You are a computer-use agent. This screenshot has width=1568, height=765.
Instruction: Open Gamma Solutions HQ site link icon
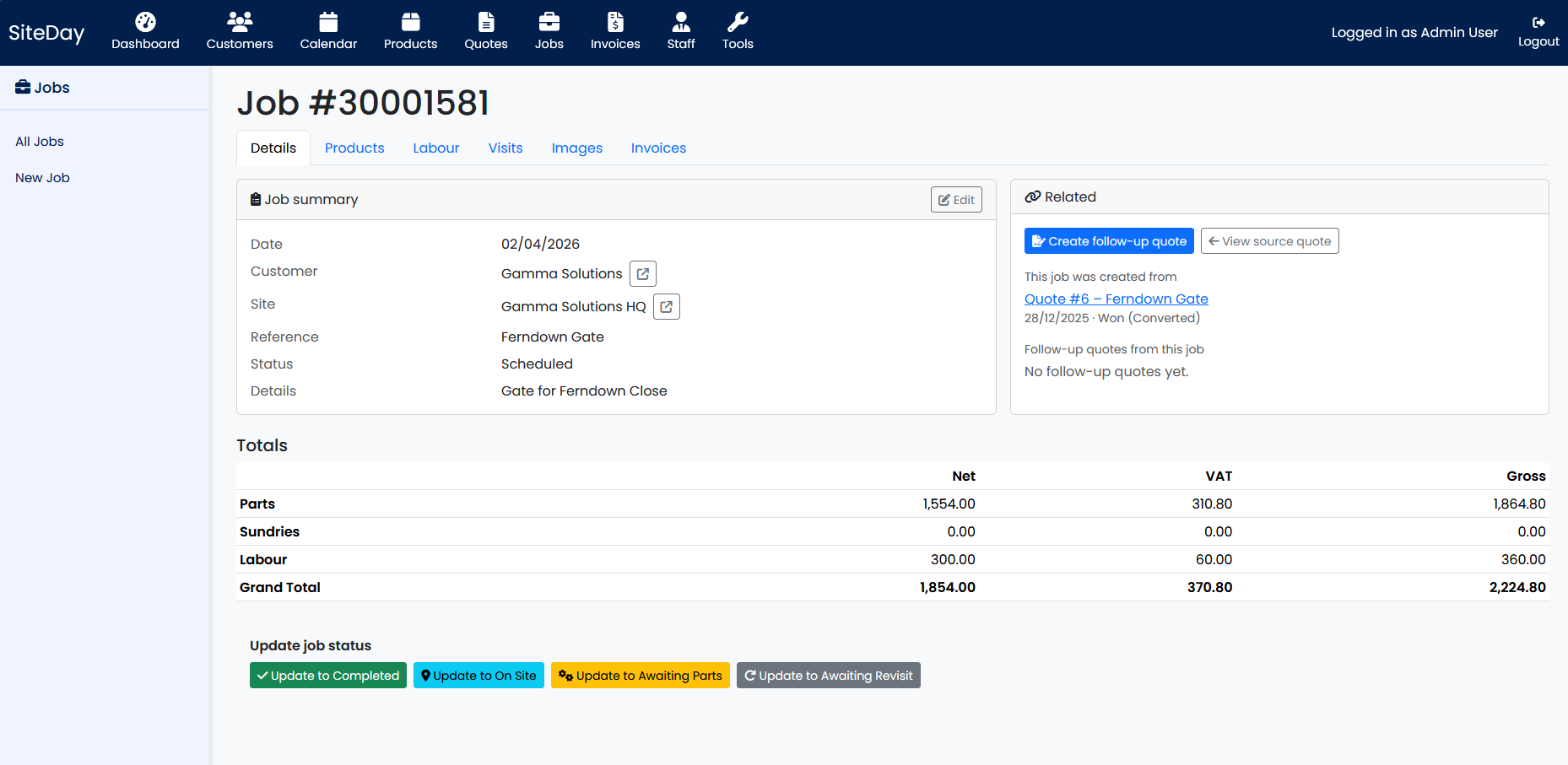pyautogui.click(x=667, y=306)
